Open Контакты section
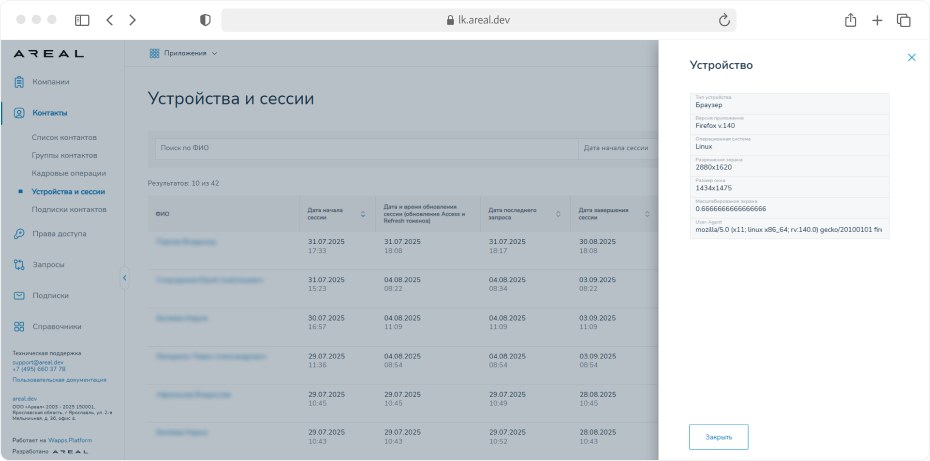Viewport: 930px width, 461px height. [x=50, y=113]
